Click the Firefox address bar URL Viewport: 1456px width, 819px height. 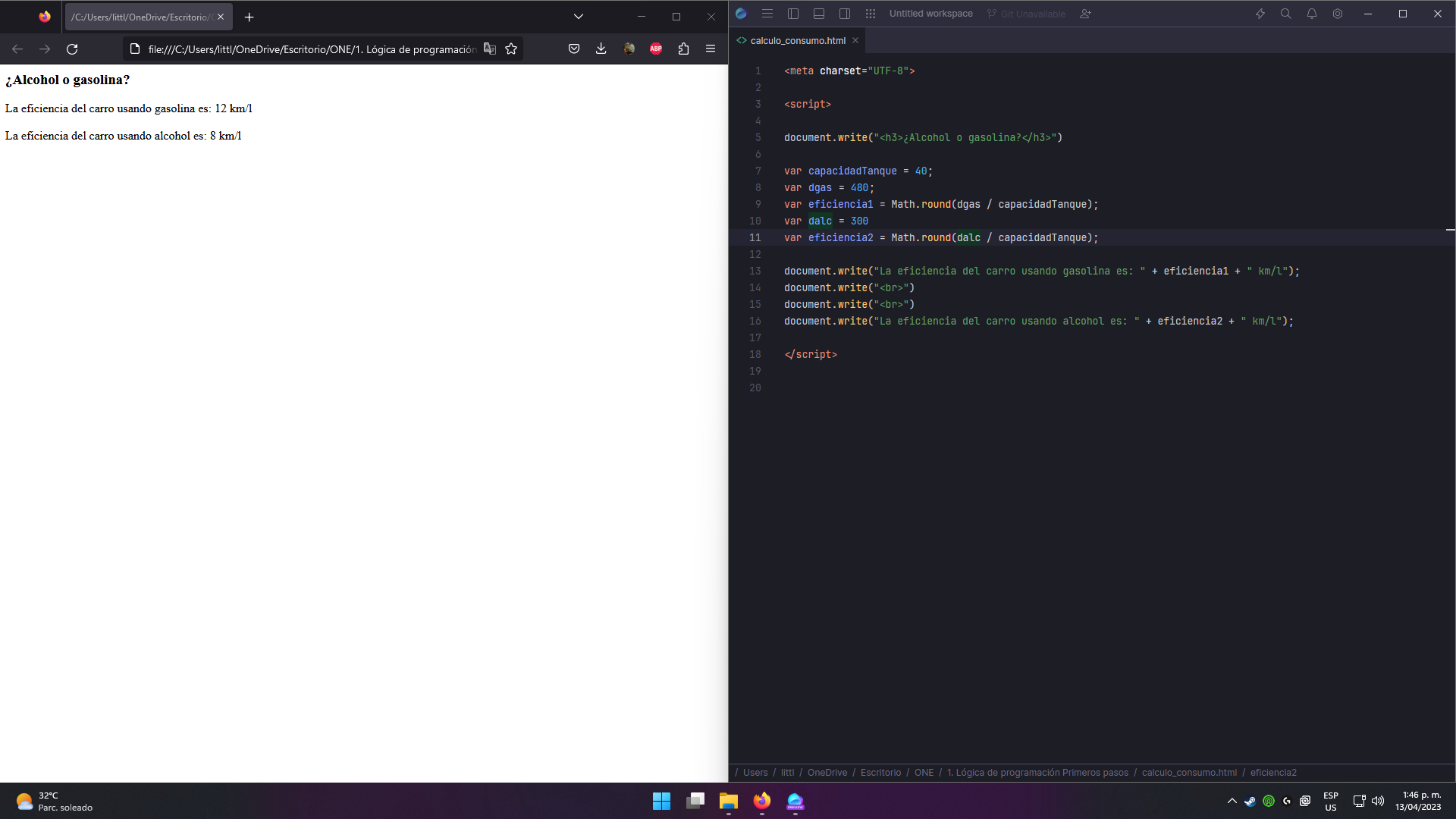(x=312, y=49)
